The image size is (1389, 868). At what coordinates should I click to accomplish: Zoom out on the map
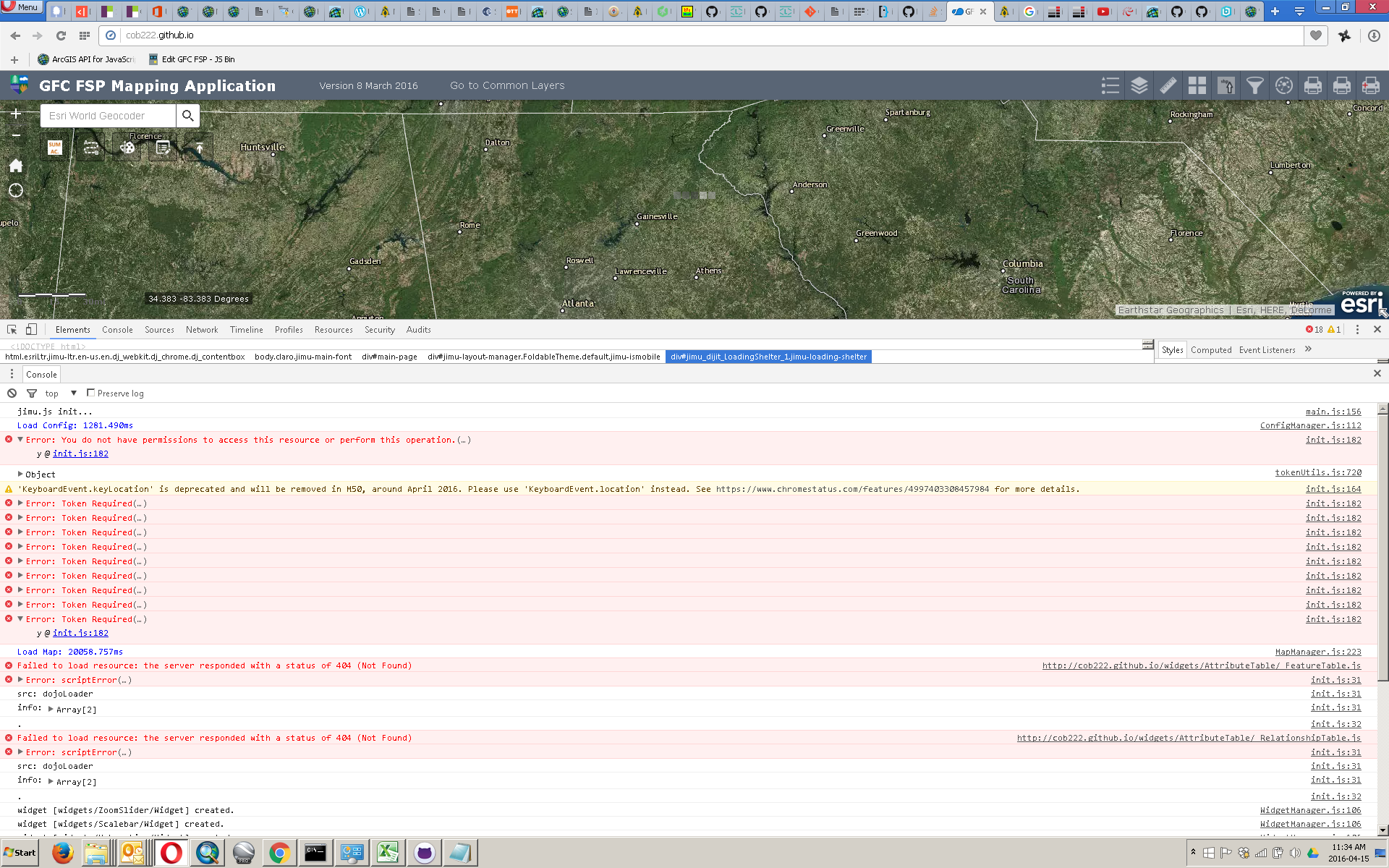point(16,135)
